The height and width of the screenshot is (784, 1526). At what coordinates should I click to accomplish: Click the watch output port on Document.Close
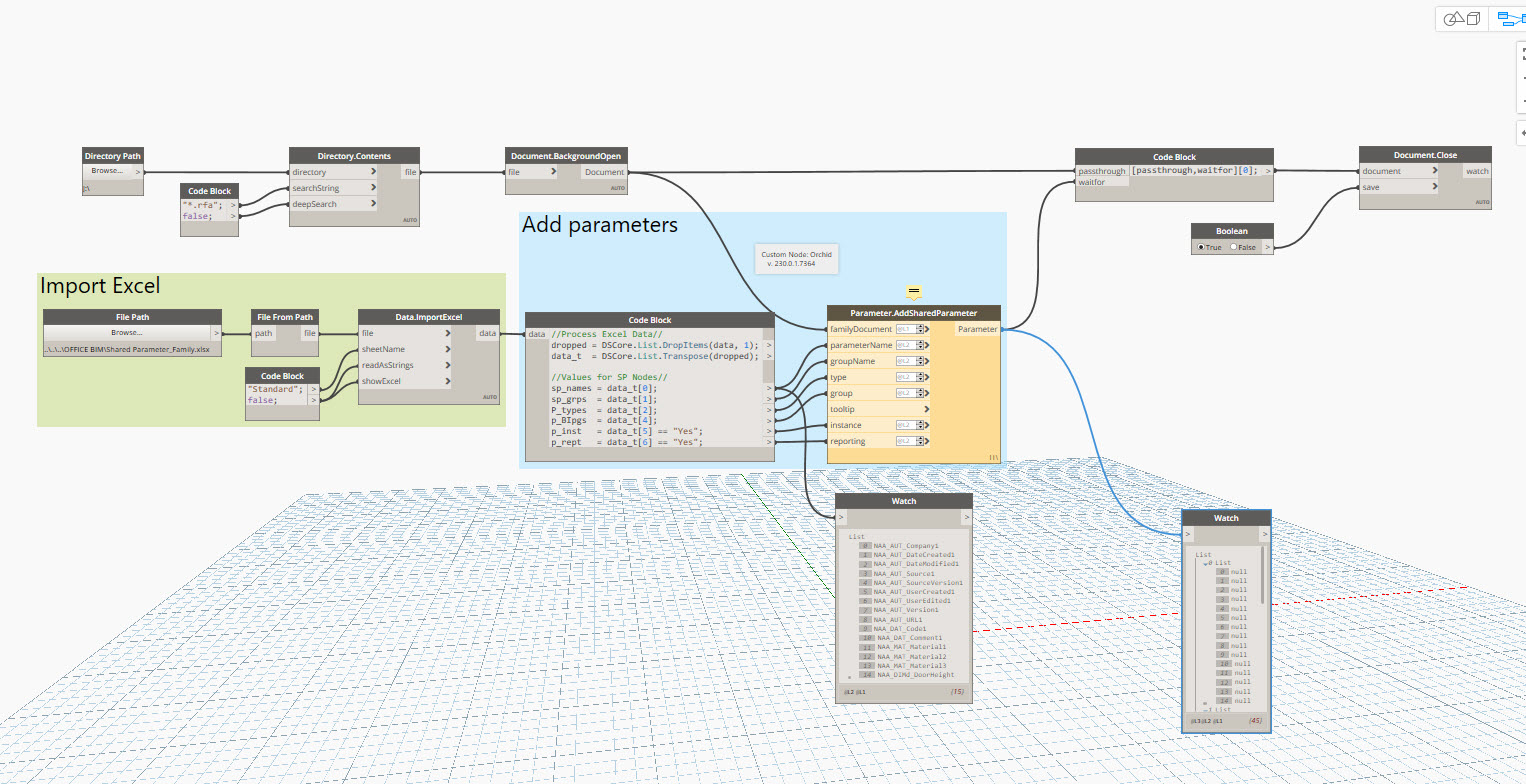coord(1476,171)
